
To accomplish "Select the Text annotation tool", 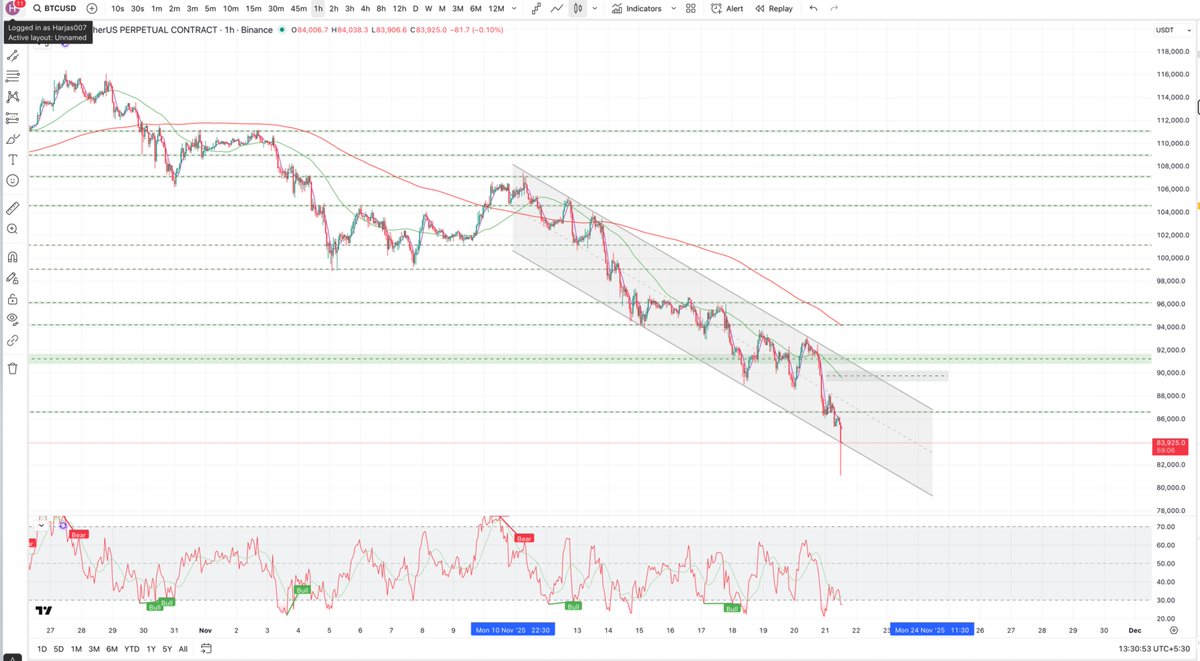I will click(12, 157).
